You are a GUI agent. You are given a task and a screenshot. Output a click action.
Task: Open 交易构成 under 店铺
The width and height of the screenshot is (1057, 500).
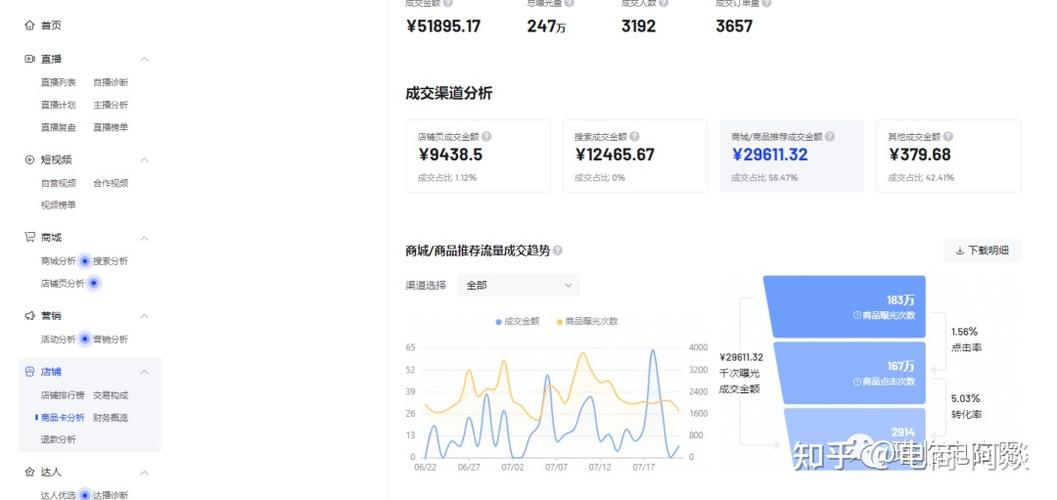111,395
